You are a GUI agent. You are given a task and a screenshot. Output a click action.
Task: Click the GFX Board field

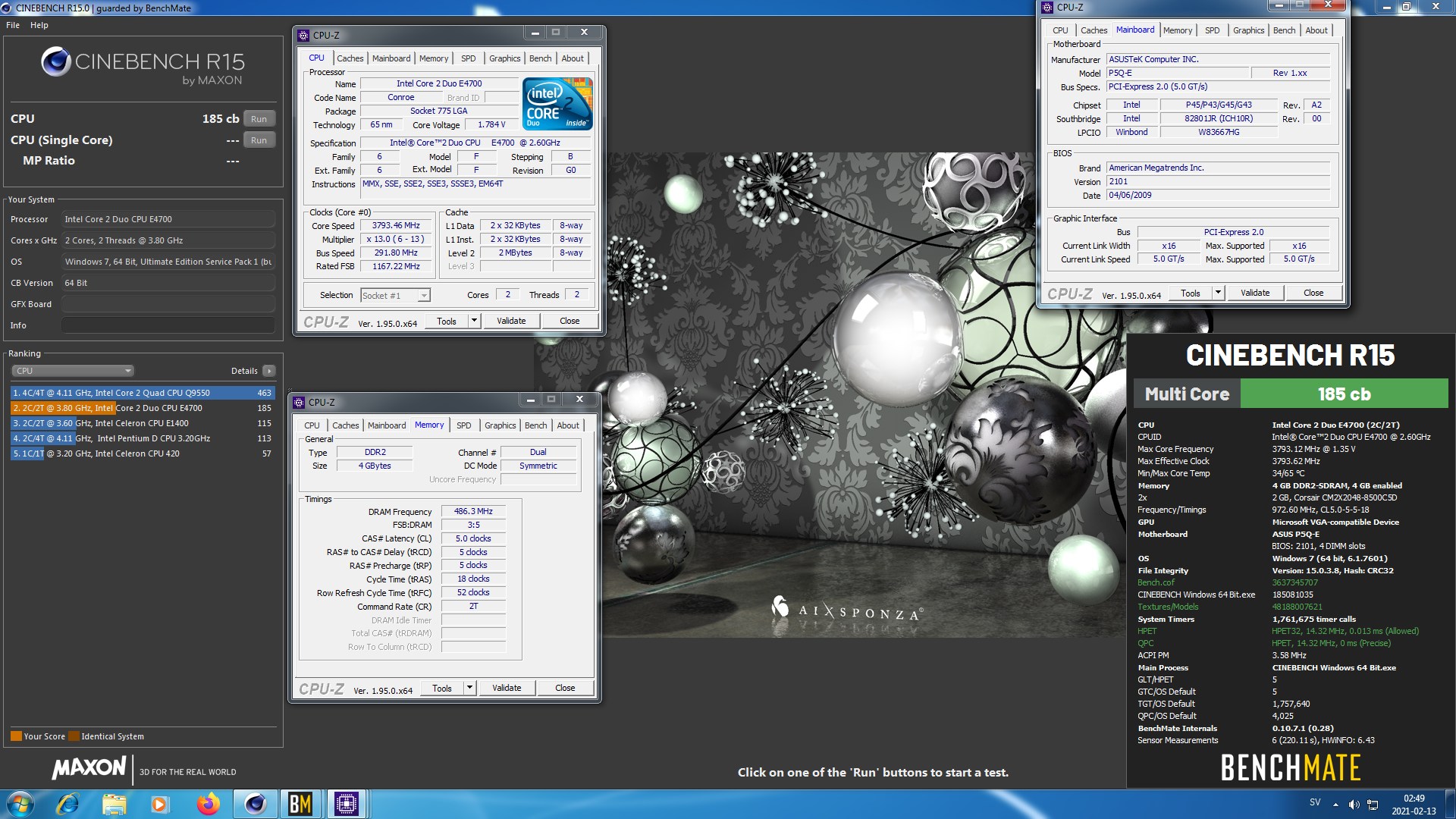(x=168, y=304)
